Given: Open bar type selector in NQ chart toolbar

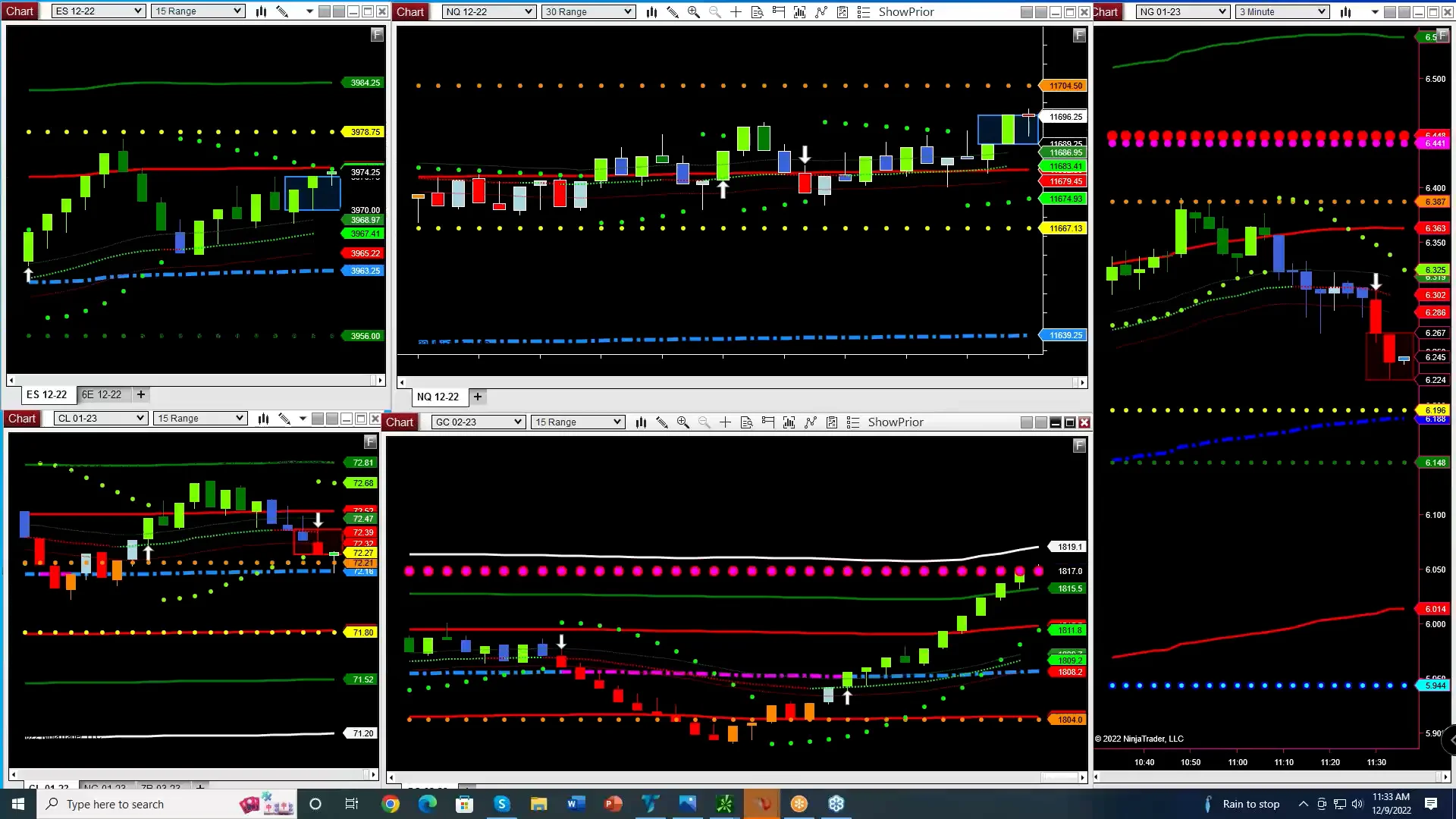Looking at the screenshot, I should [x=651, y=12].
